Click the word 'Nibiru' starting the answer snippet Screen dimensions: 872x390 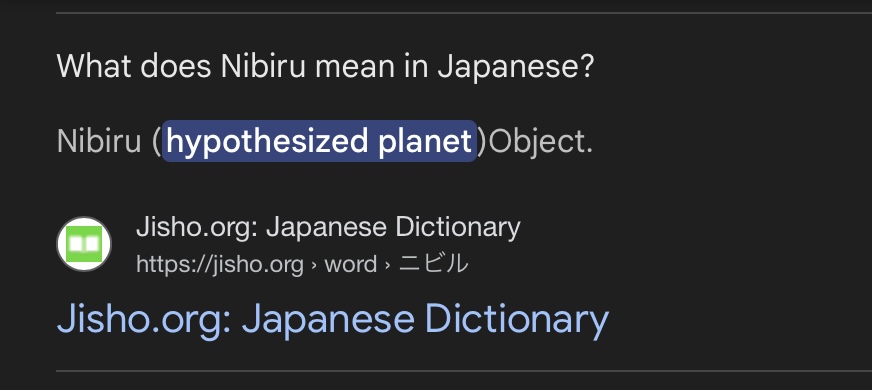99,141
